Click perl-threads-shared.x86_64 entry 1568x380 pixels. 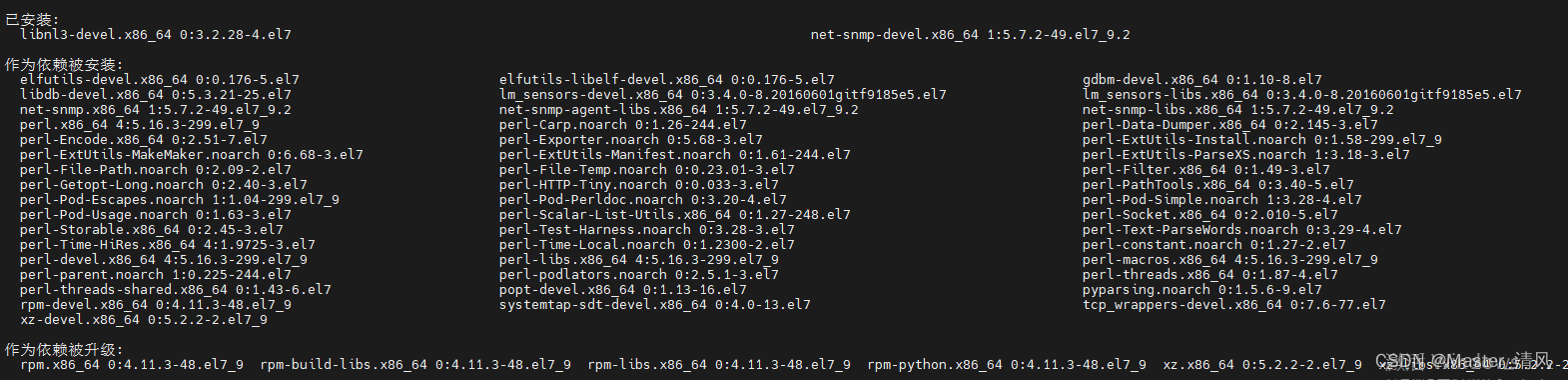tap(176, 290)
